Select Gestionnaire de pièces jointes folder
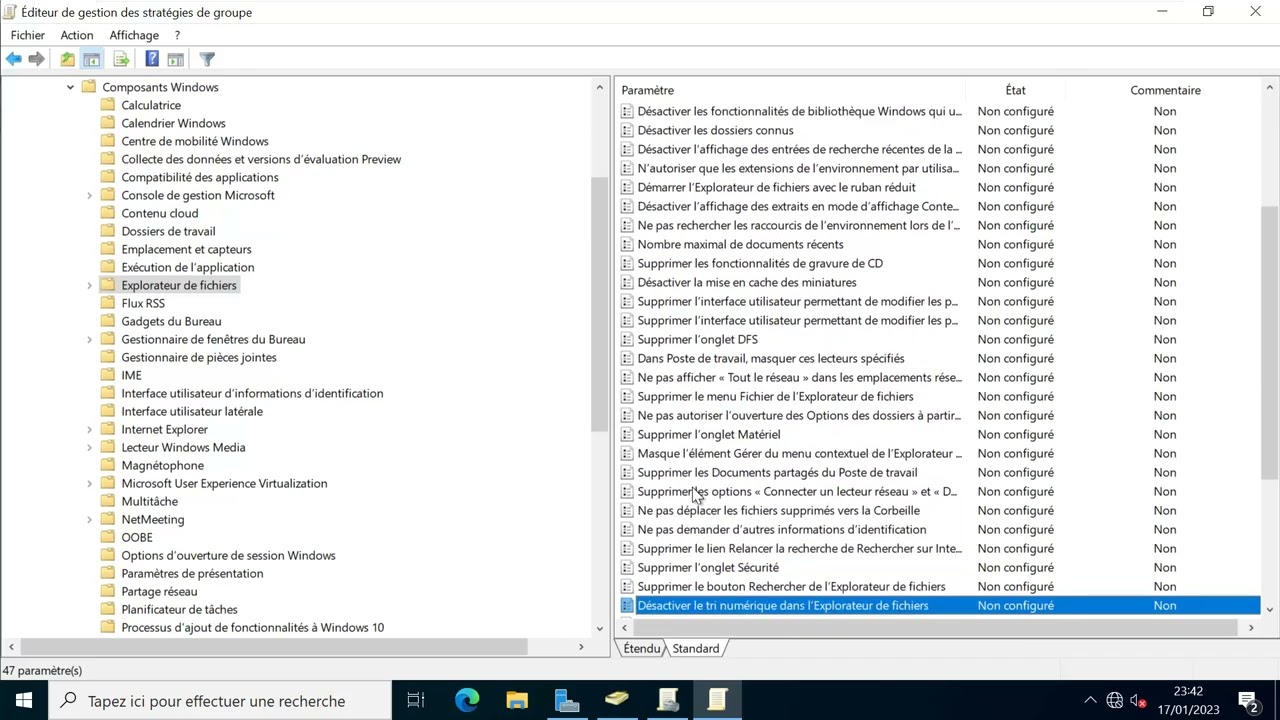Viewport: 1280px width, 720px height. [x=199, y=357]
